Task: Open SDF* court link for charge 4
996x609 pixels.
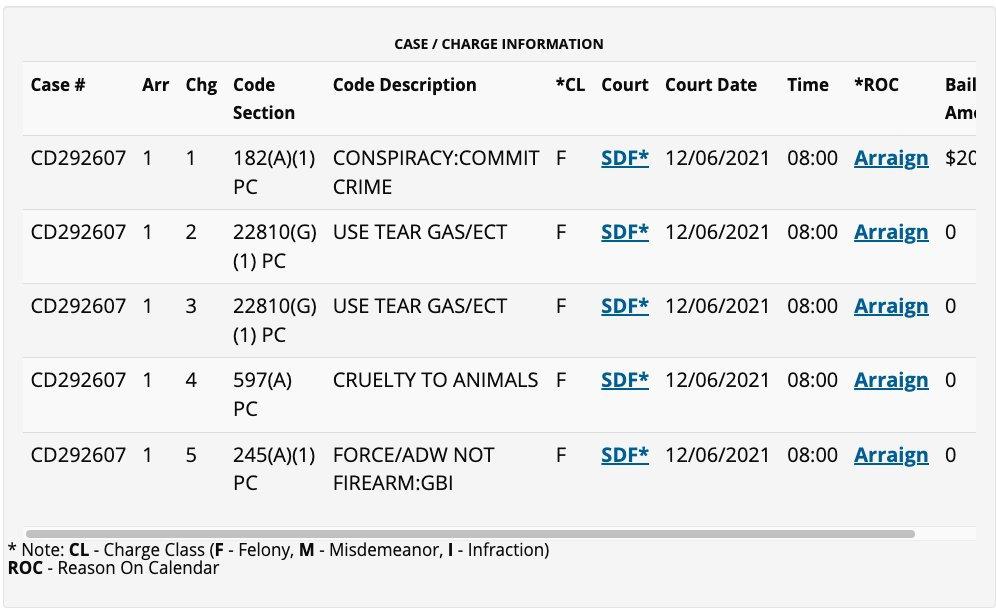Action: [624, 380]
